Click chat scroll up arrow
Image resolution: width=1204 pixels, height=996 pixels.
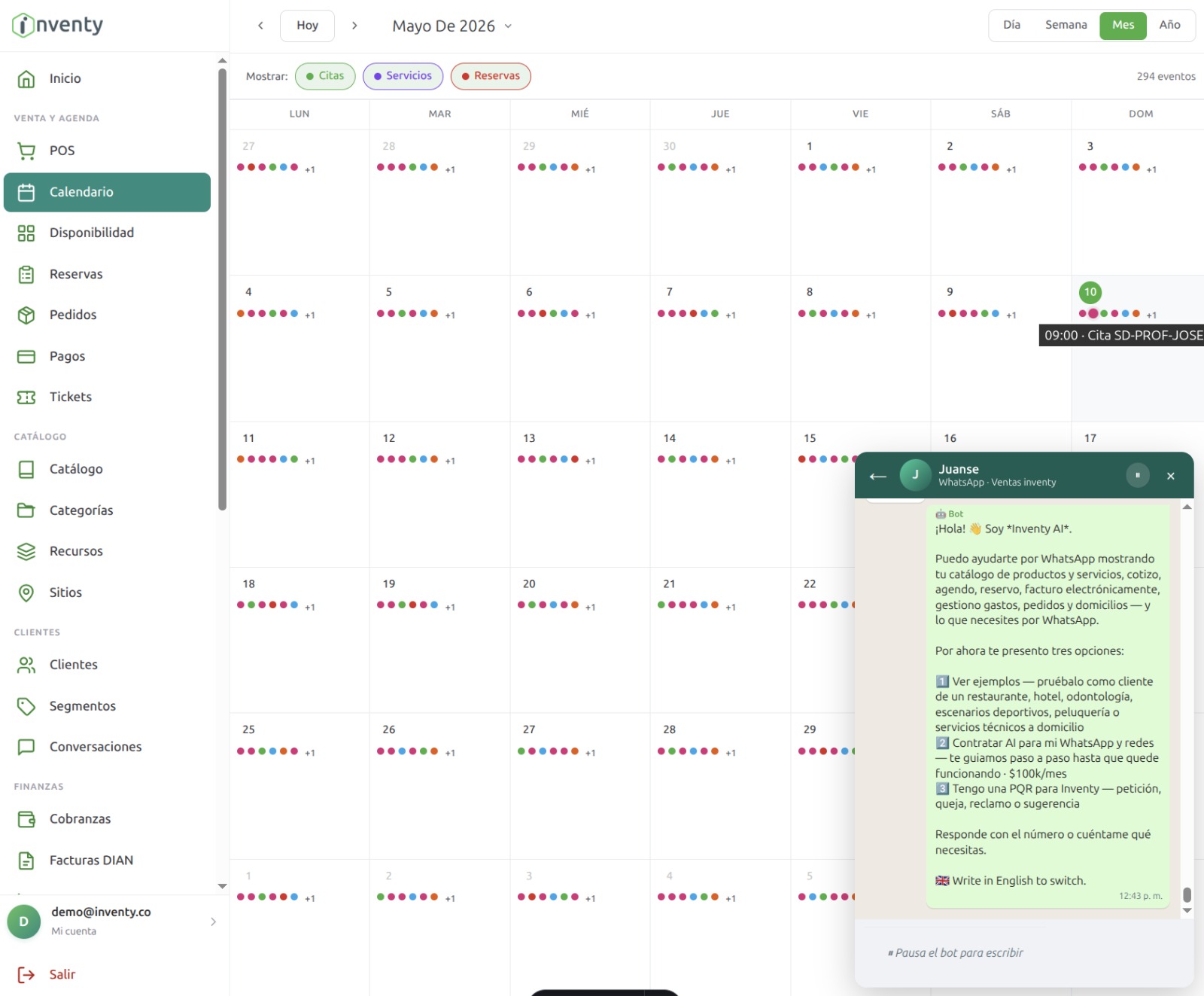[x=1187, y=507]
